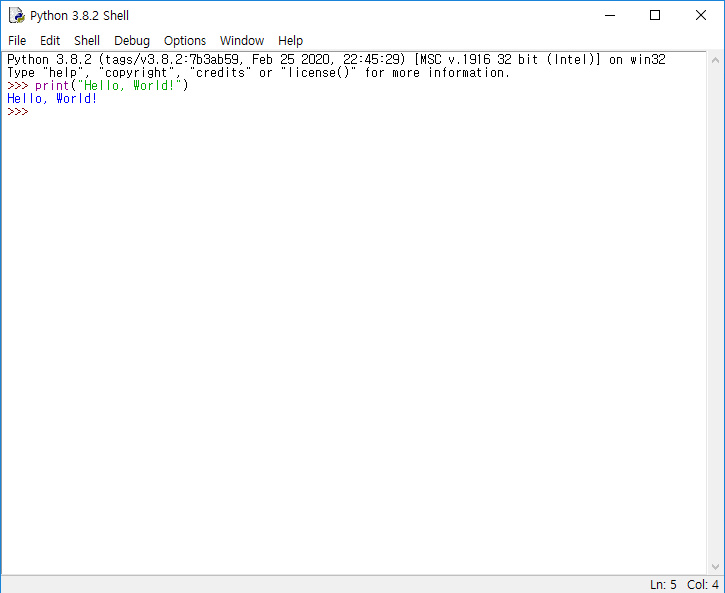The width and height of the screenshot is (725, 593).
Task: Click the Python IDLE icon in title bar
Action: tap(17, 15)
